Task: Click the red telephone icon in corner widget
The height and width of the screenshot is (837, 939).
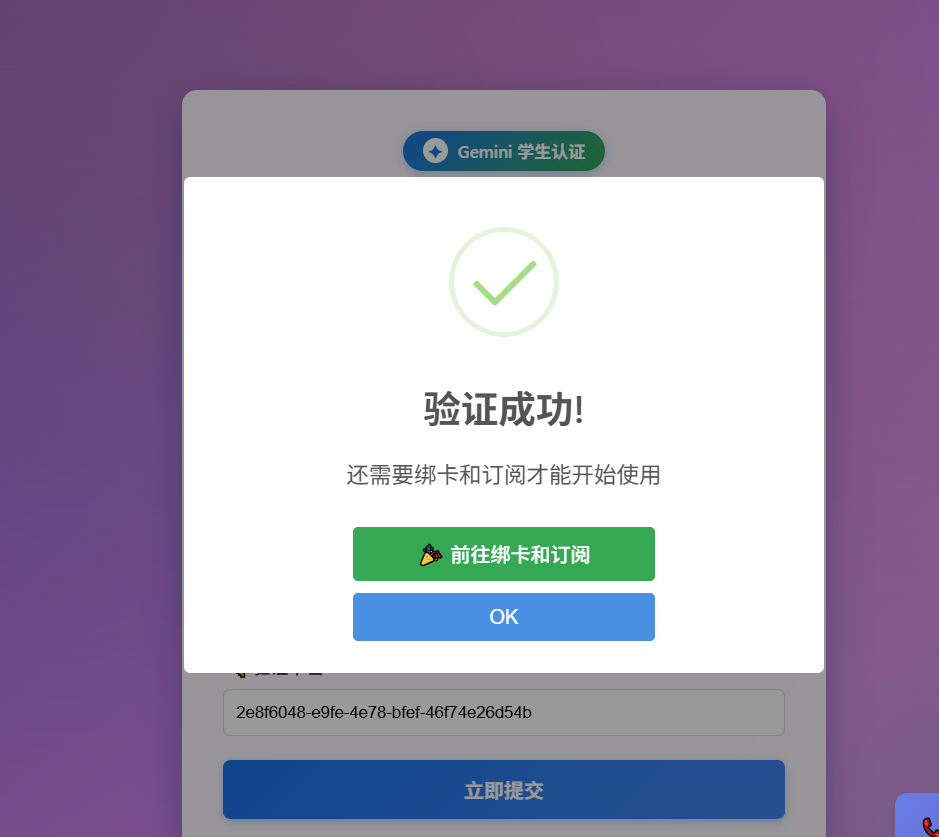Action: 930,827
